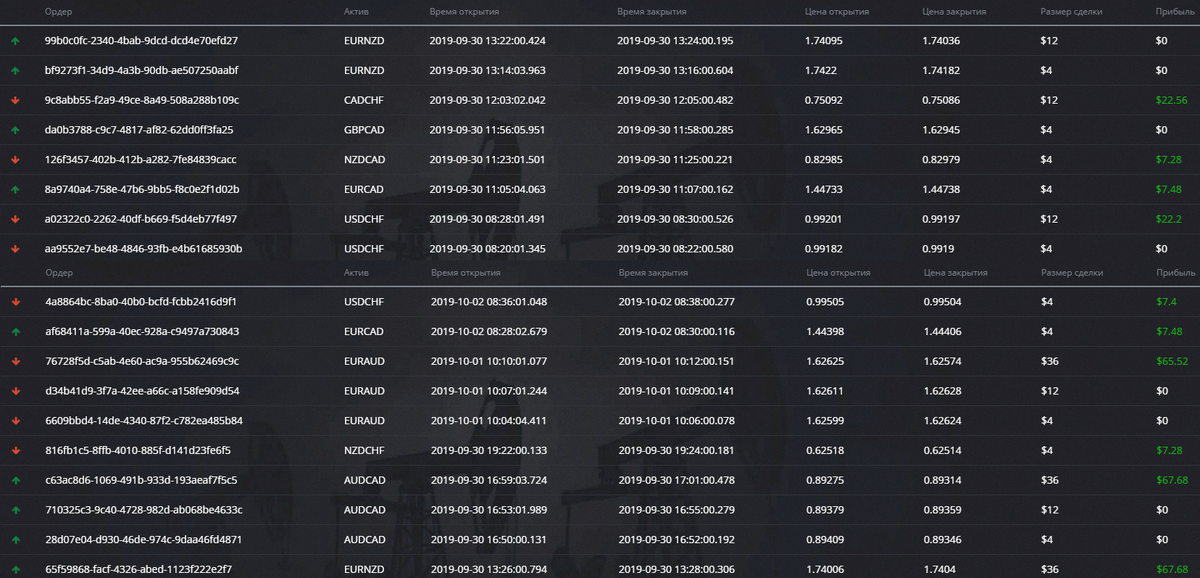Click red down arrow for NZDCHF order 816fb1c5

pos(15,450)
